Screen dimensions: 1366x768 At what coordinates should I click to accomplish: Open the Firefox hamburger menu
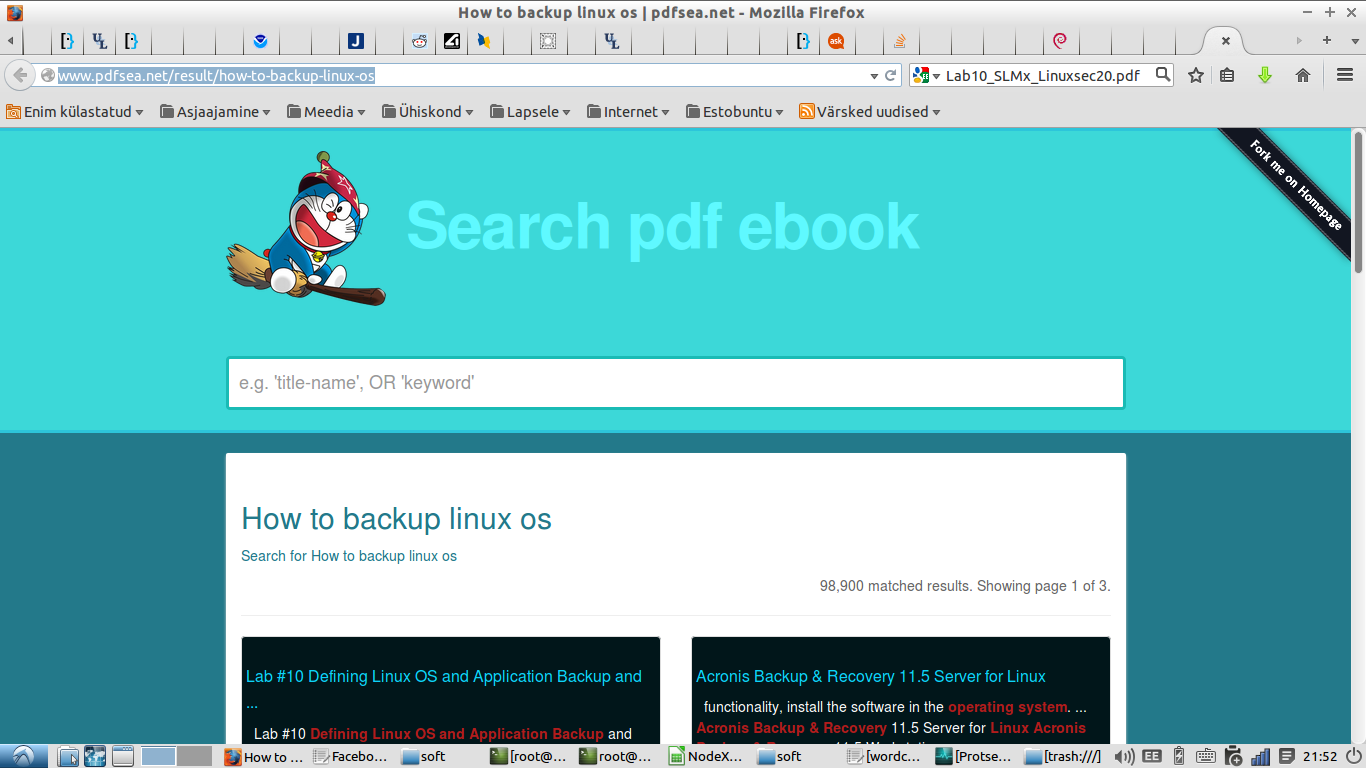1345,75
